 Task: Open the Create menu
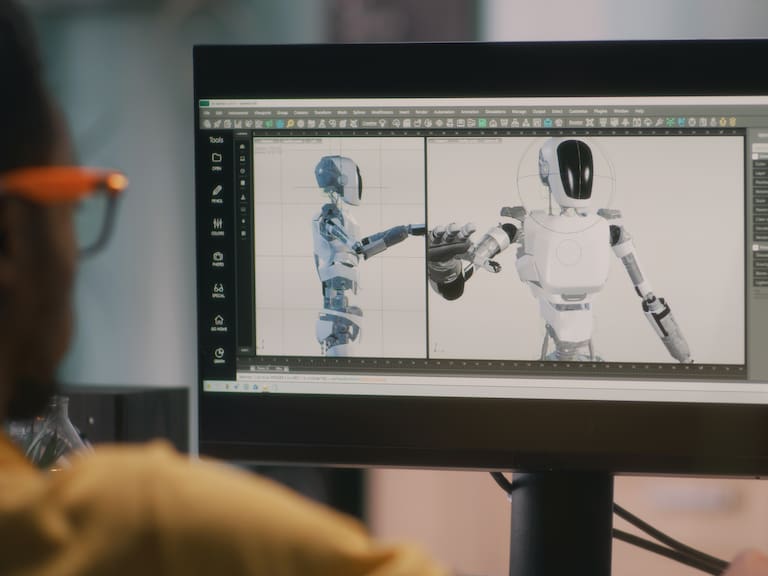(x=301, y=113)
